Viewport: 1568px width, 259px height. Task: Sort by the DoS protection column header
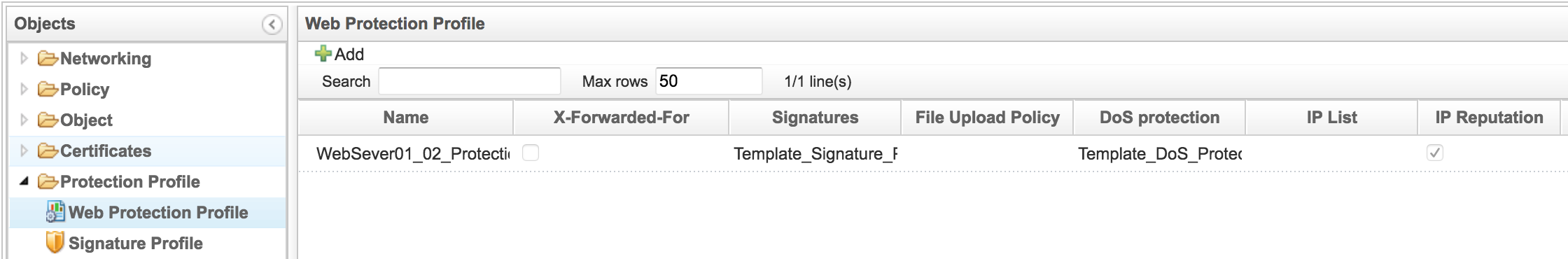pyautogui.click(x=1159, y=118)
